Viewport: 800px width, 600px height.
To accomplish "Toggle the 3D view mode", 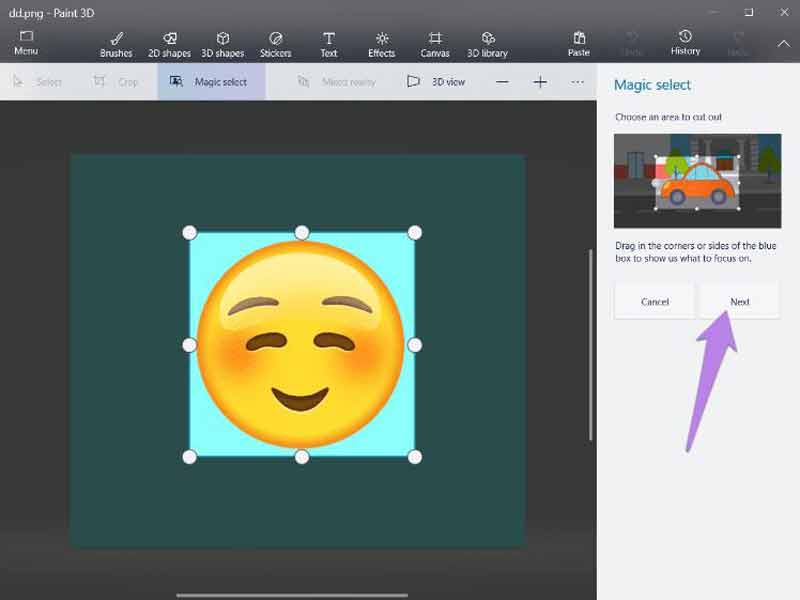I will click(436, 82).
